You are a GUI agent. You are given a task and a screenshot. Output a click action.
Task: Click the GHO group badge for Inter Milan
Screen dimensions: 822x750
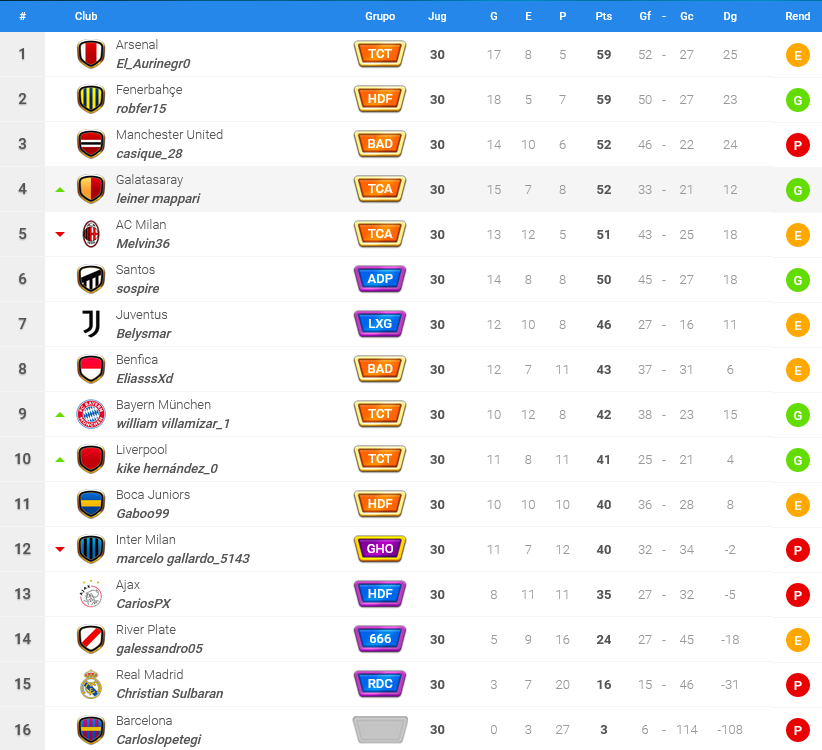[380, 549]
